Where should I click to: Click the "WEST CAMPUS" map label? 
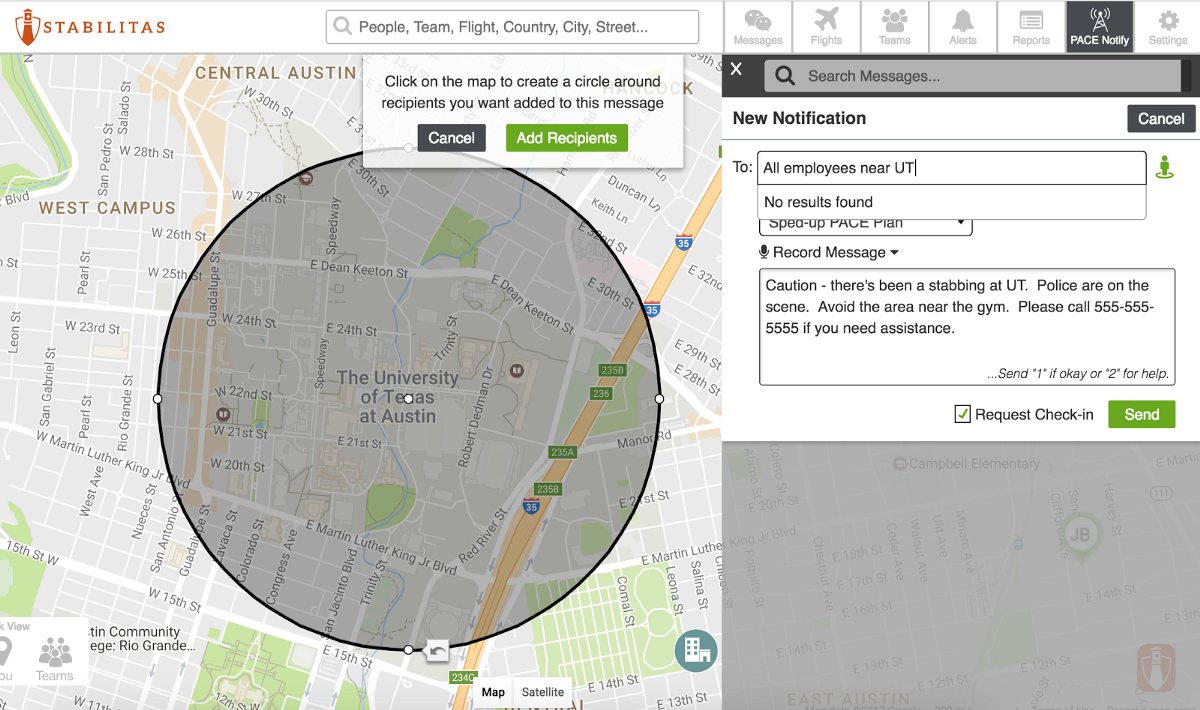click(107, 208)
